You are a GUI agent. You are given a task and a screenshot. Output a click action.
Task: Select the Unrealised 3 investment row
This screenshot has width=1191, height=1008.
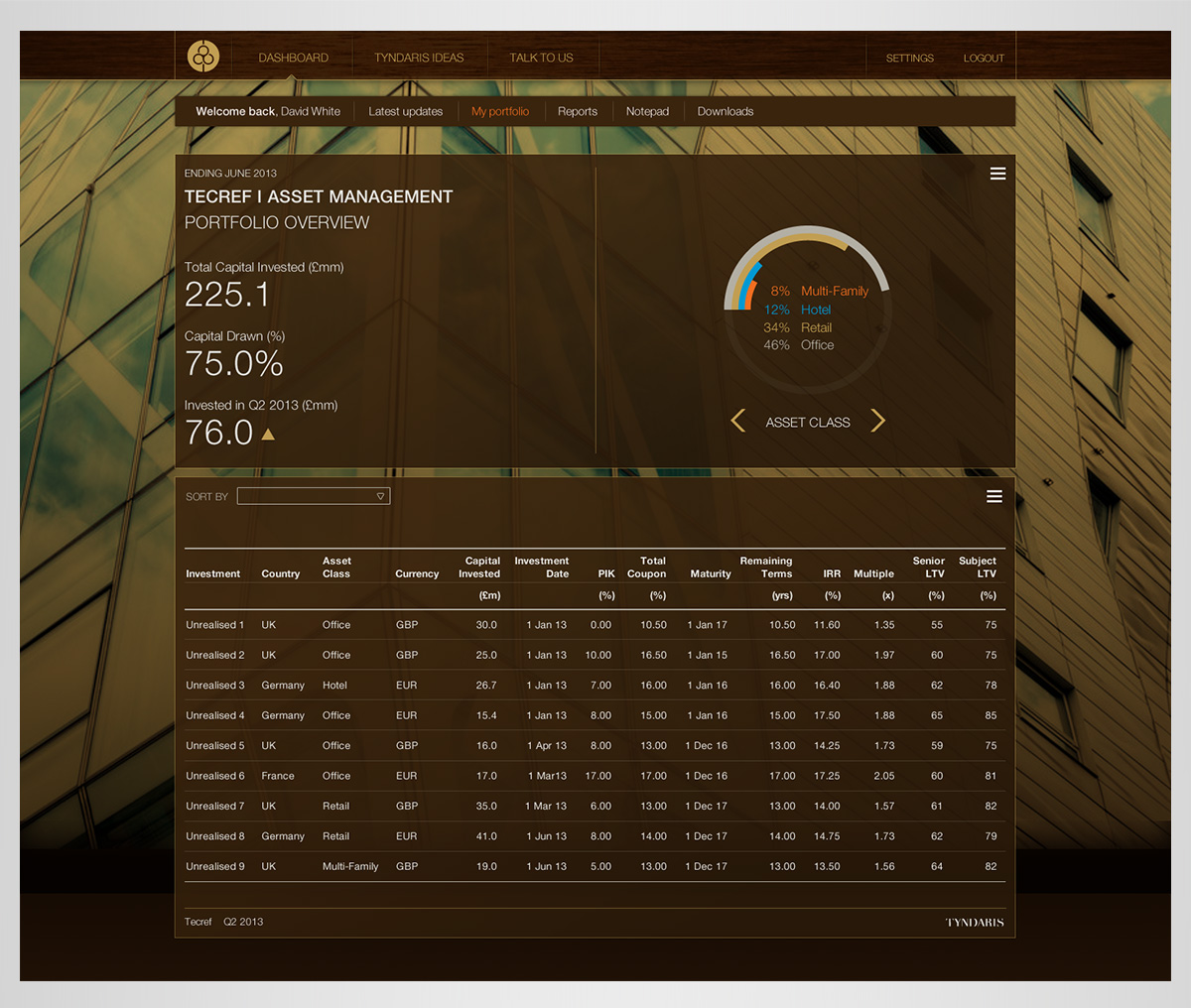[214, 686]
